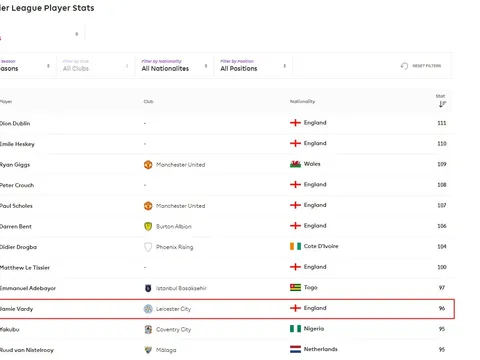
Task: Click Burton Albion club name
Action: click(x=174, y=227)
